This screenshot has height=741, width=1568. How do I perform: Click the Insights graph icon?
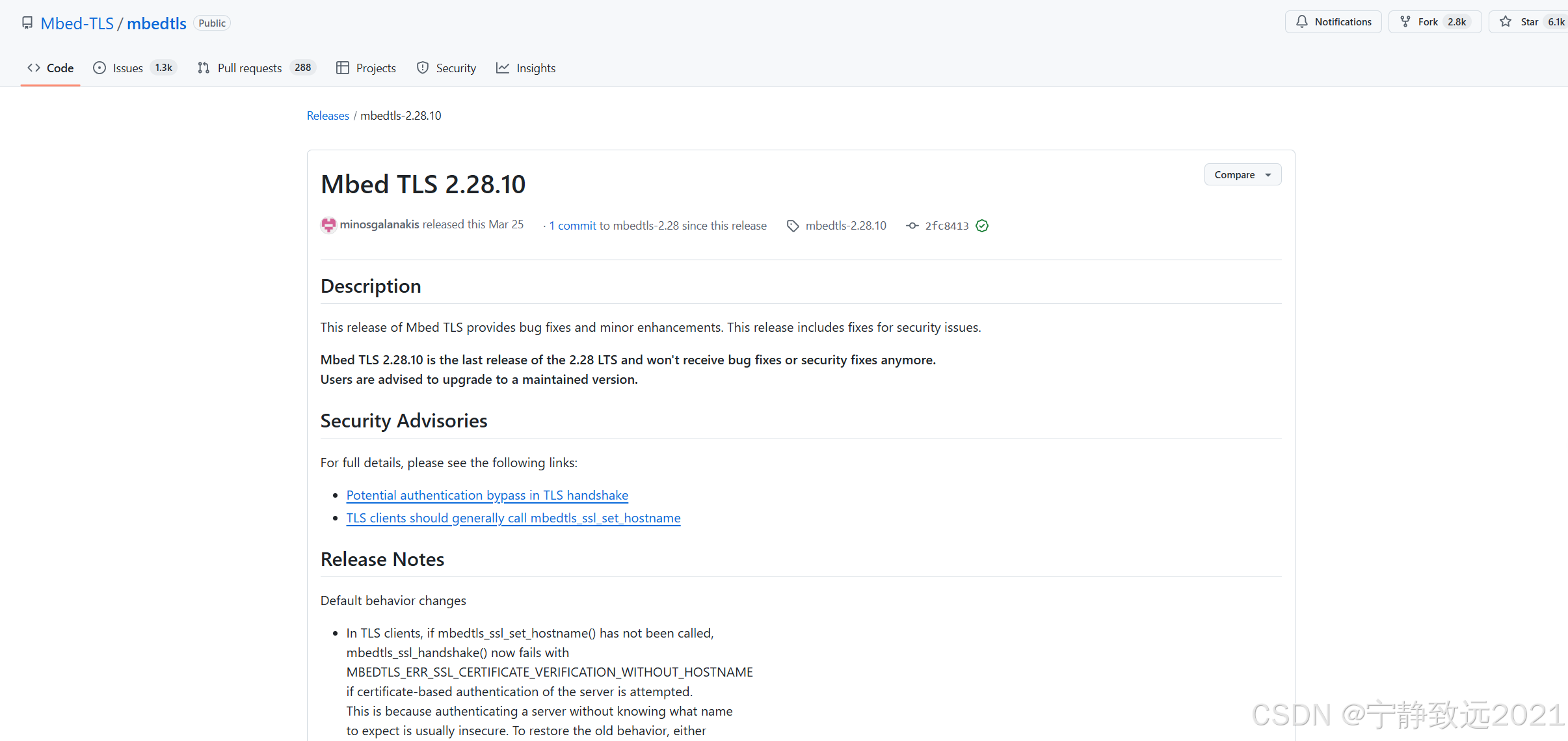tap(503, 68)
